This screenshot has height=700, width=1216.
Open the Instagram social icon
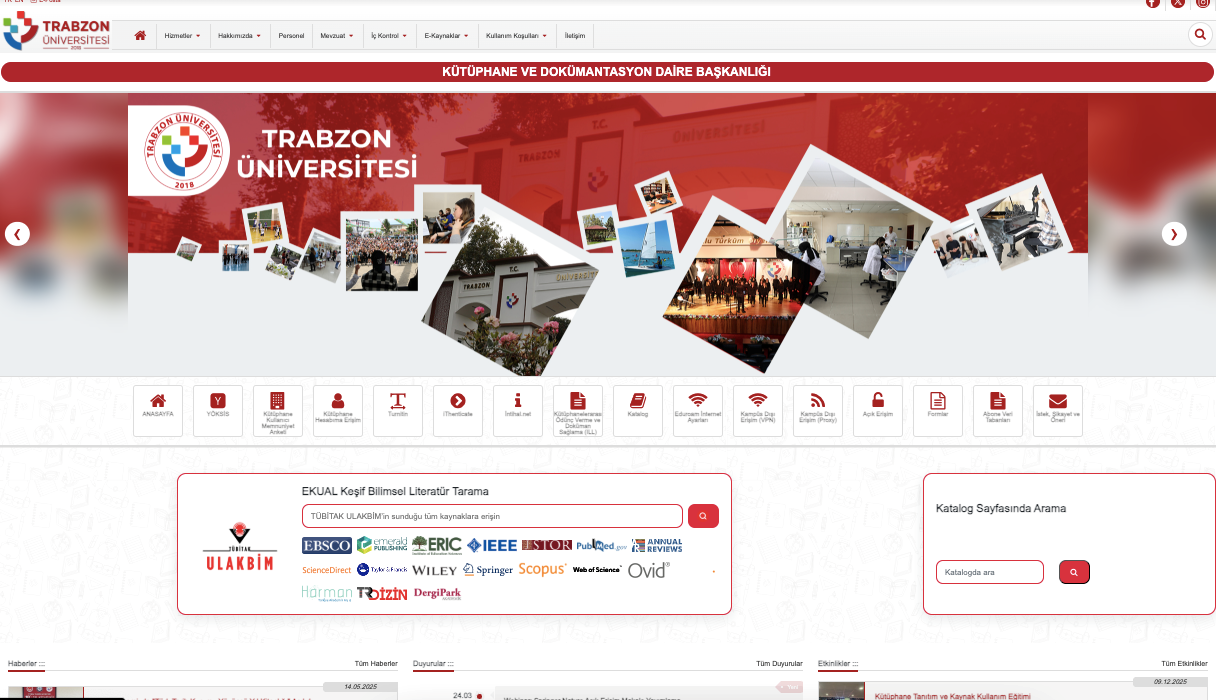(x=1203, y=3)
